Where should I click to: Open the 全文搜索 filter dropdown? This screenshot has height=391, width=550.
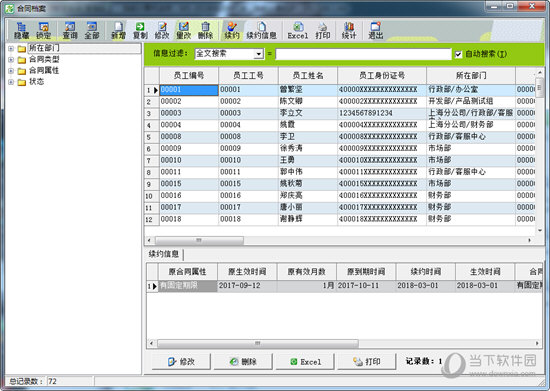(x=259, y=54)
